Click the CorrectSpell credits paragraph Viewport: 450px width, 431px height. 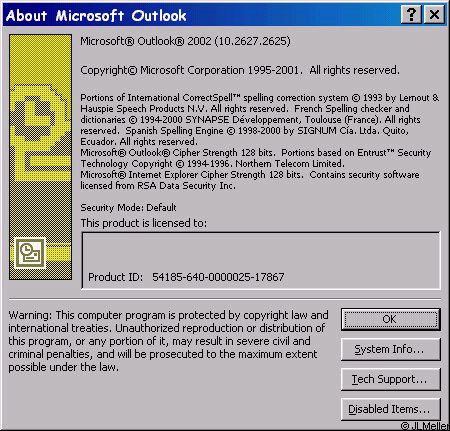(259, 120)
